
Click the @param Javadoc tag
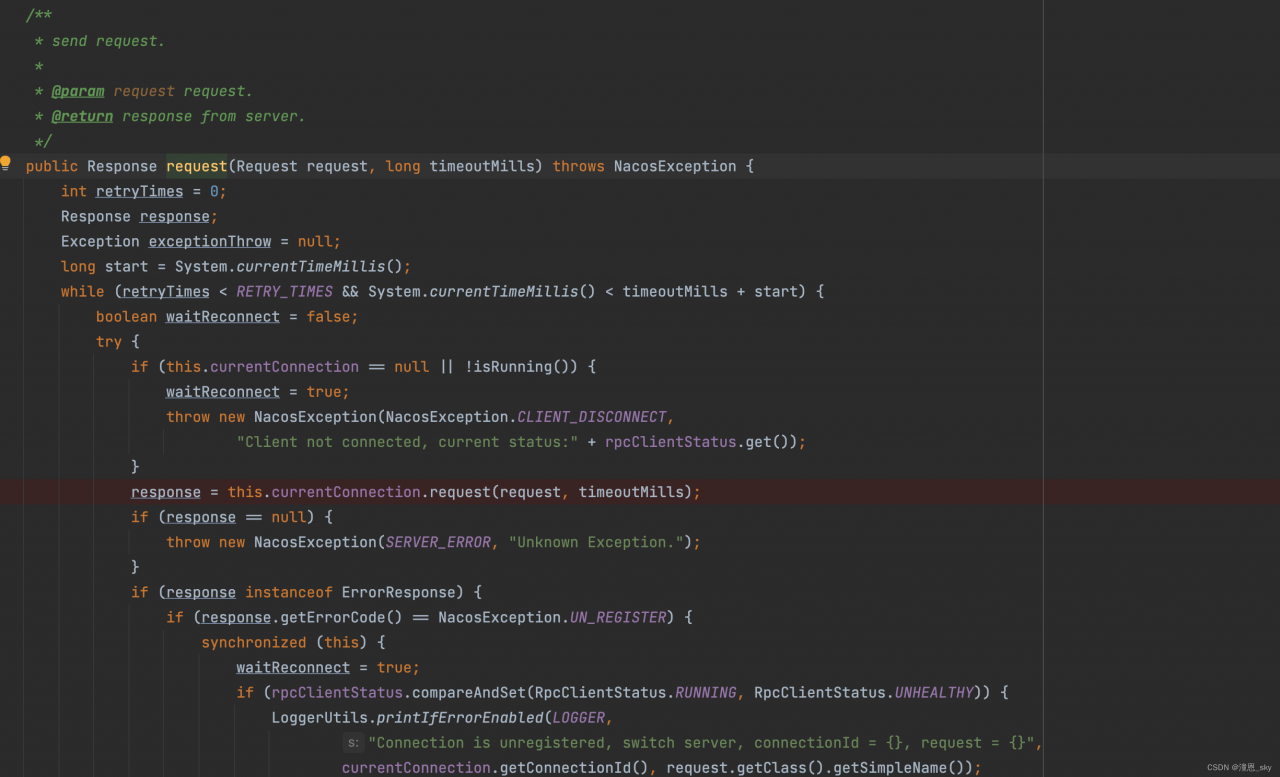[x=78, y=91]
